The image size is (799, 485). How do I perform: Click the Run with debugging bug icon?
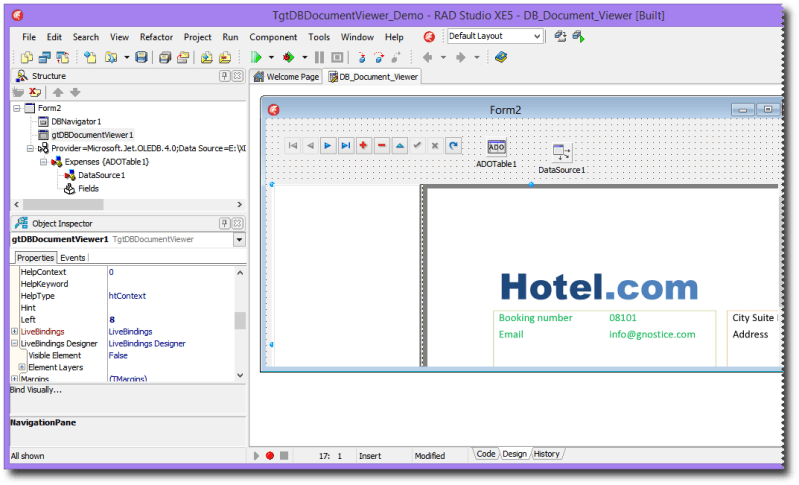pos(288,58)
